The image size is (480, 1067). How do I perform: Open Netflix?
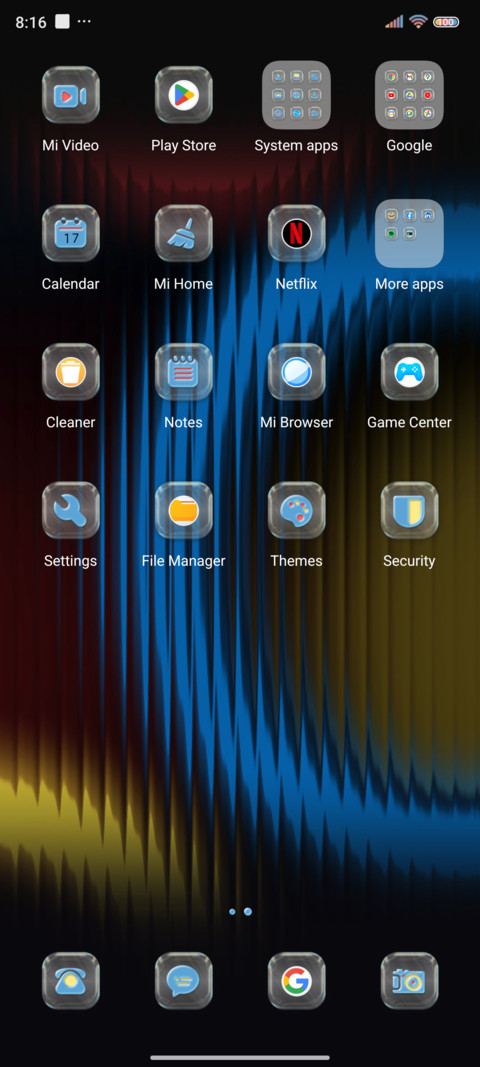click(296, 233)
